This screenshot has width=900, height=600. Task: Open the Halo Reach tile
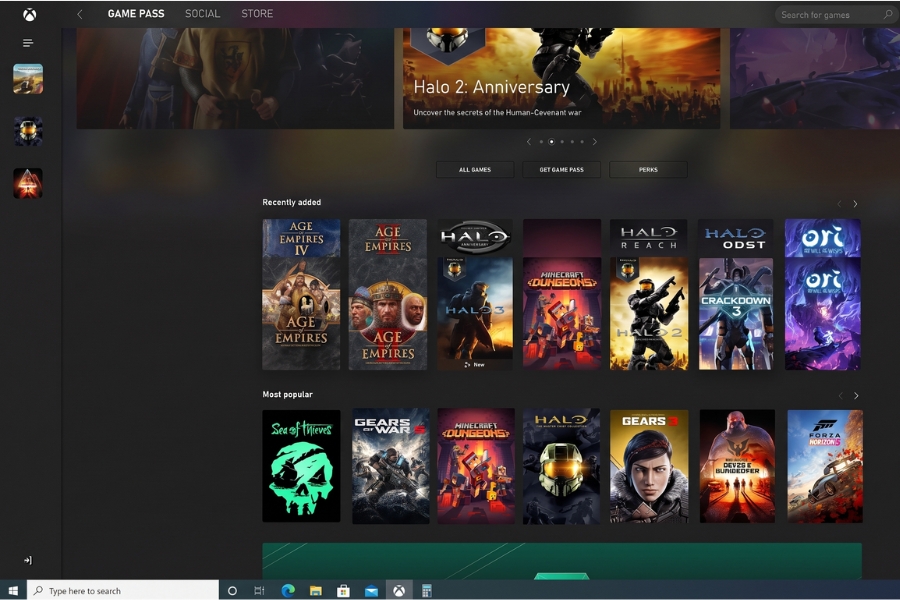click(649, 294)
